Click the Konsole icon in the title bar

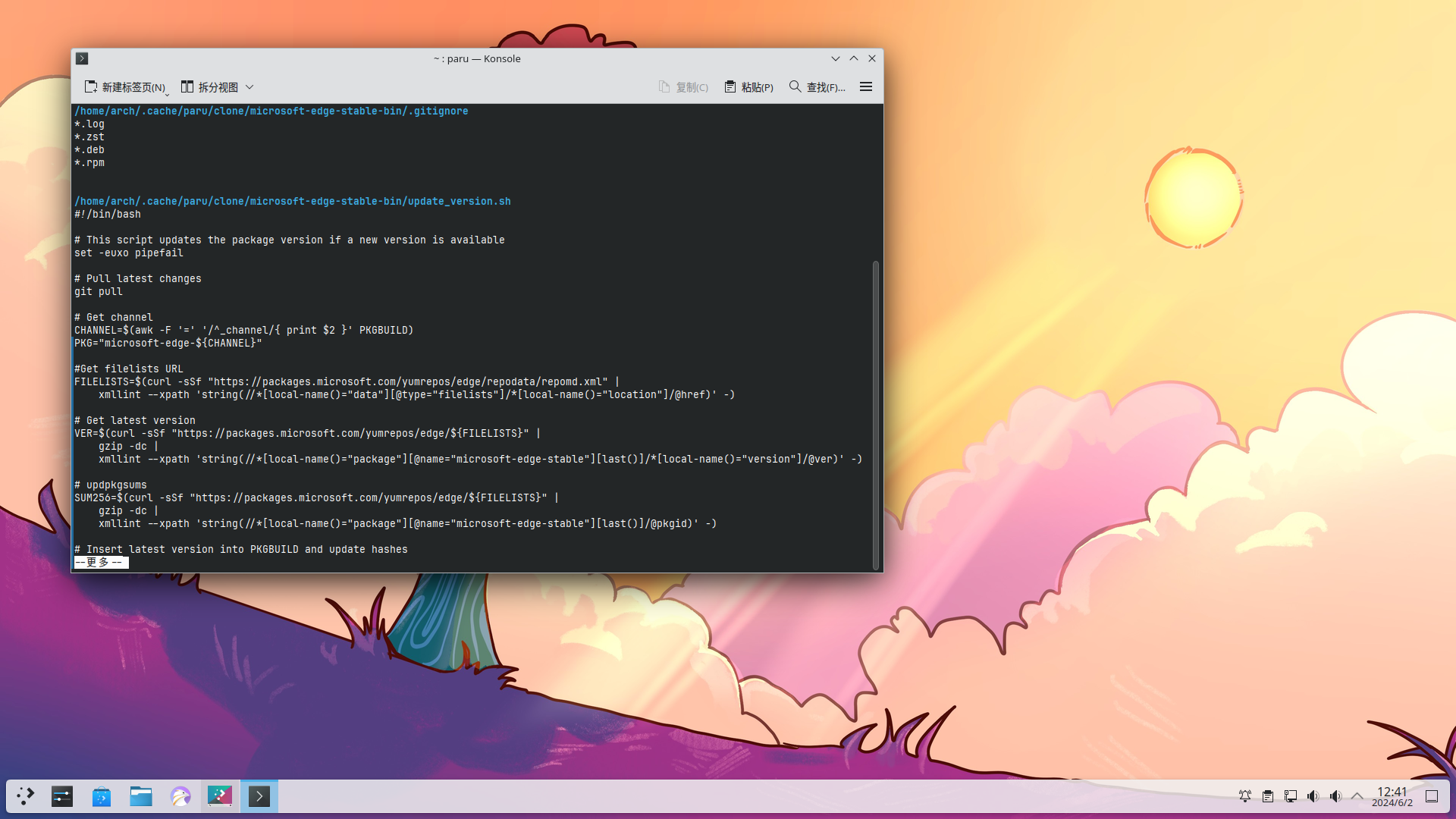tap(83, 58)
